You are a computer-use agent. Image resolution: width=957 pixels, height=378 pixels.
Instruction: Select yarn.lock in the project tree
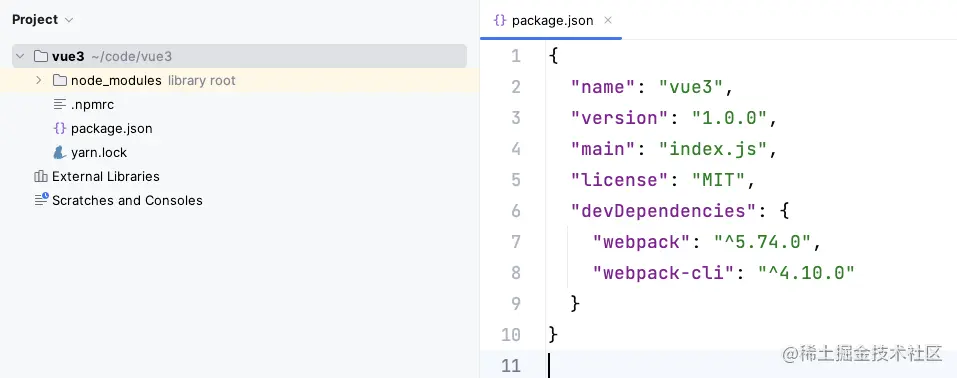tap(99, 153)
